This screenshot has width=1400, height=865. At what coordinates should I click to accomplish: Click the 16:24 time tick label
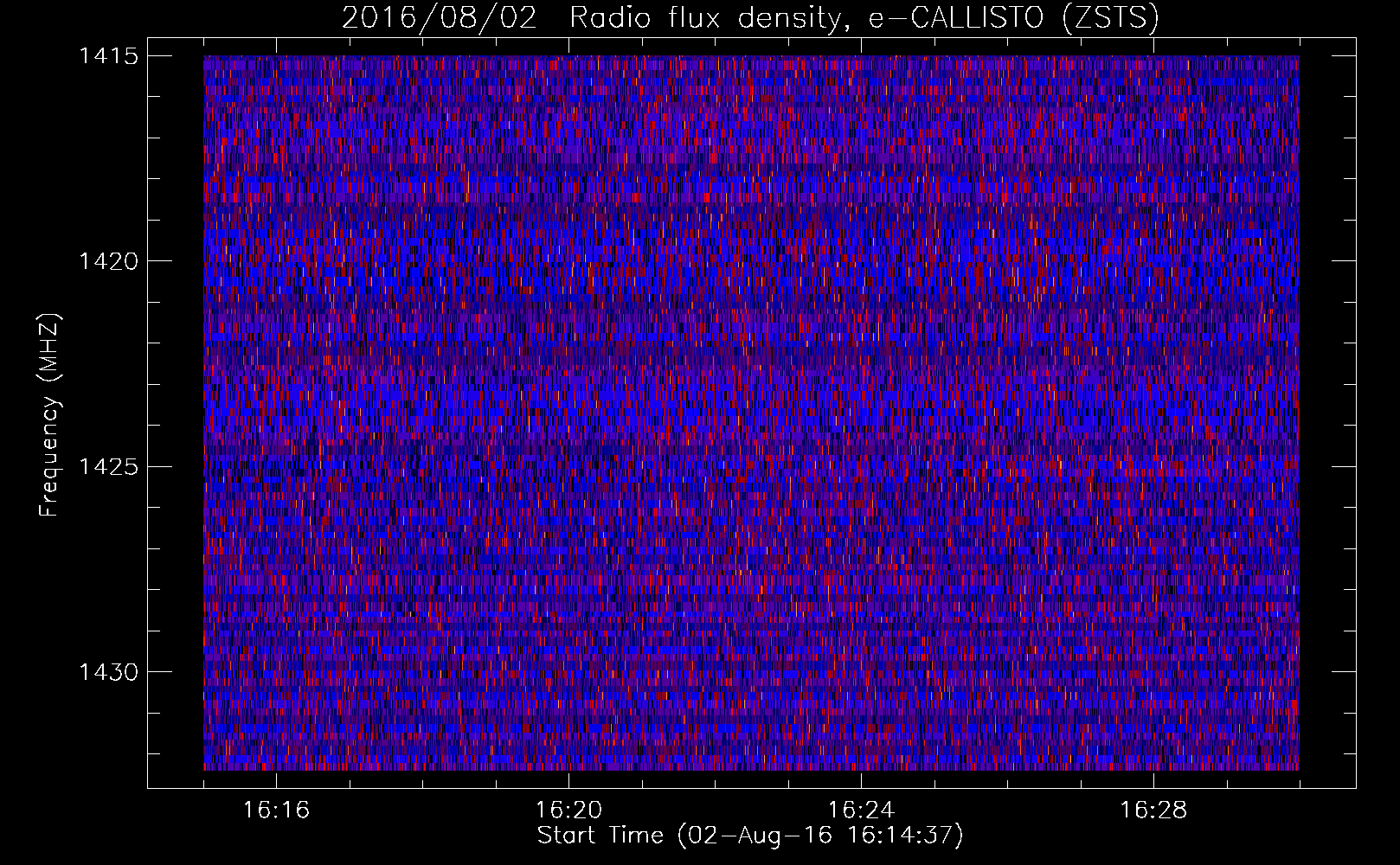click(x=861, y=811)
